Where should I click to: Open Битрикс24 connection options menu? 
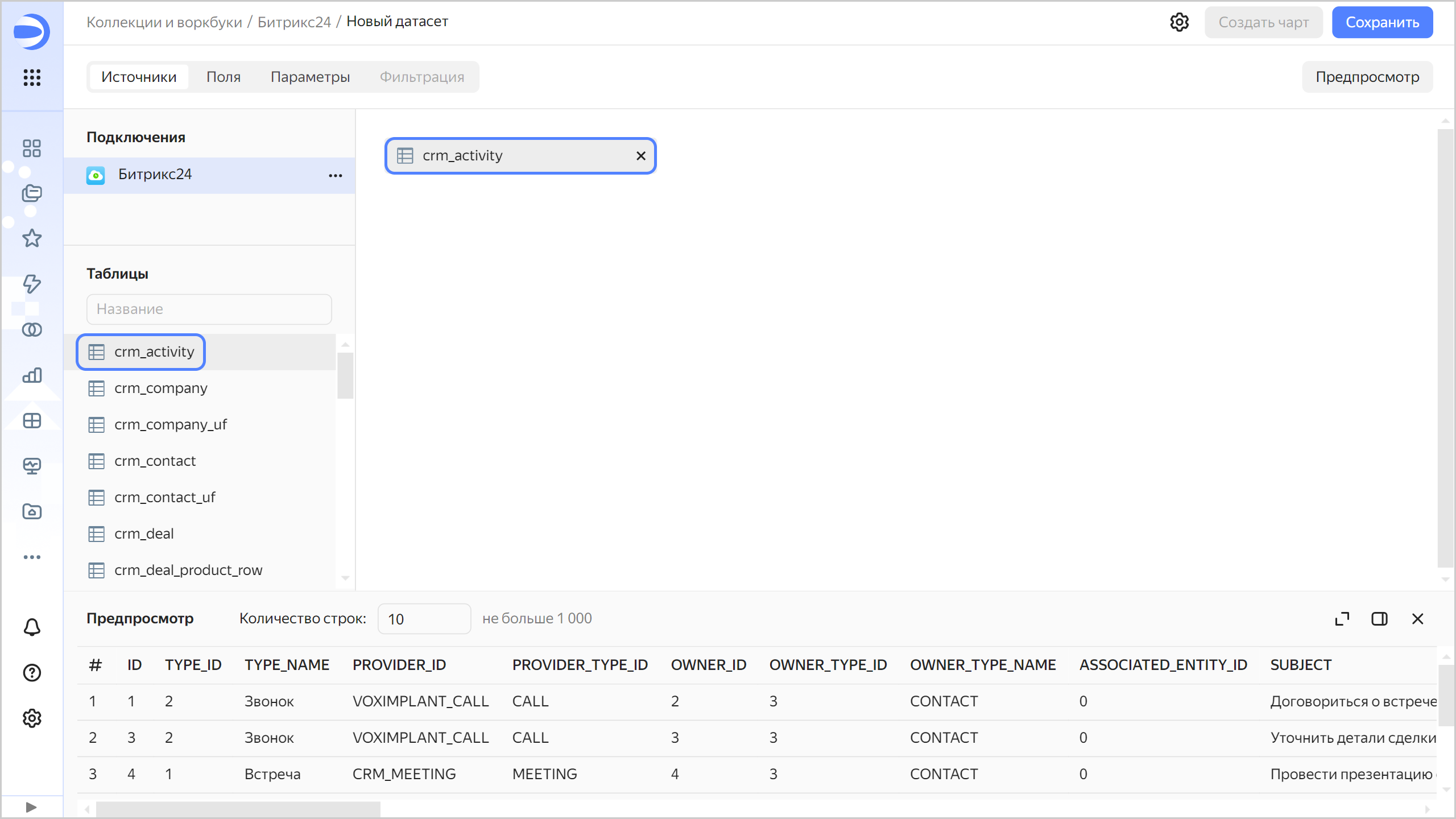(336, 175)
